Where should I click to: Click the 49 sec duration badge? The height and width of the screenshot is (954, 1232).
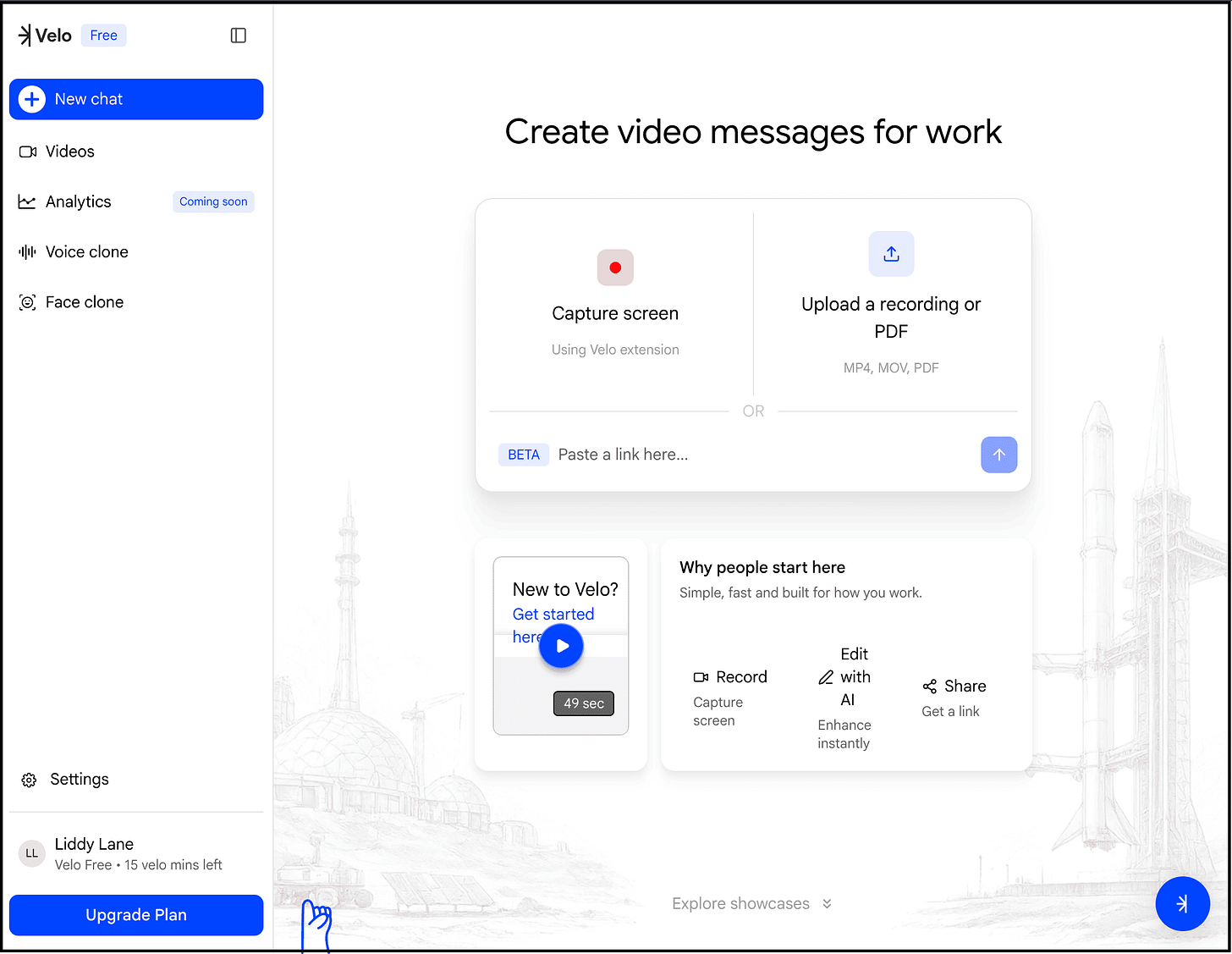click(584, 703)
